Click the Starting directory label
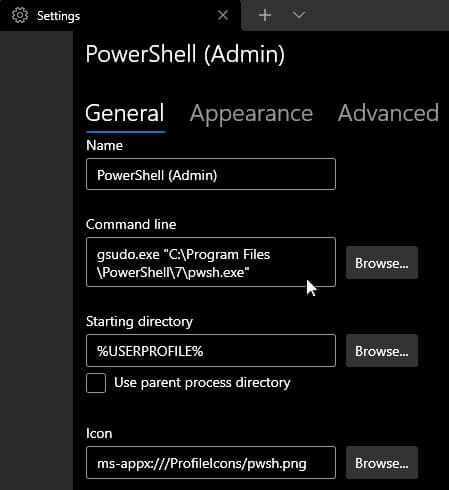Image resolution: width=449 pixels, height=490 pixels. click(x=139, y=322)
